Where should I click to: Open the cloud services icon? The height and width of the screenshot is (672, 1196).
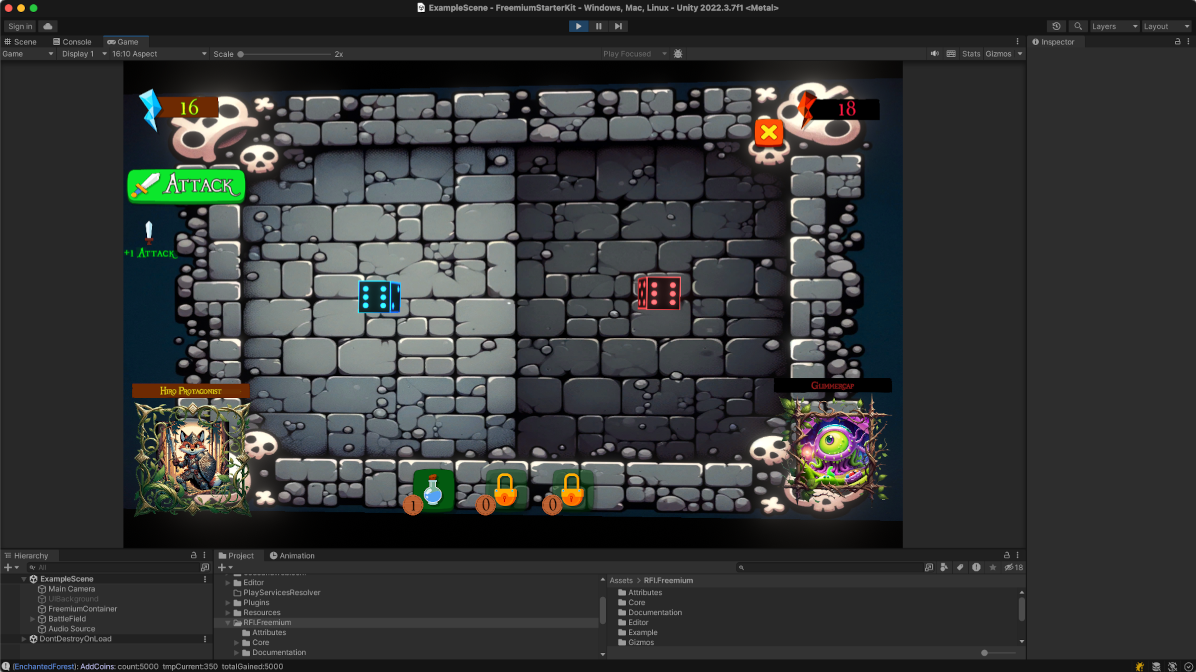[47, 26]
